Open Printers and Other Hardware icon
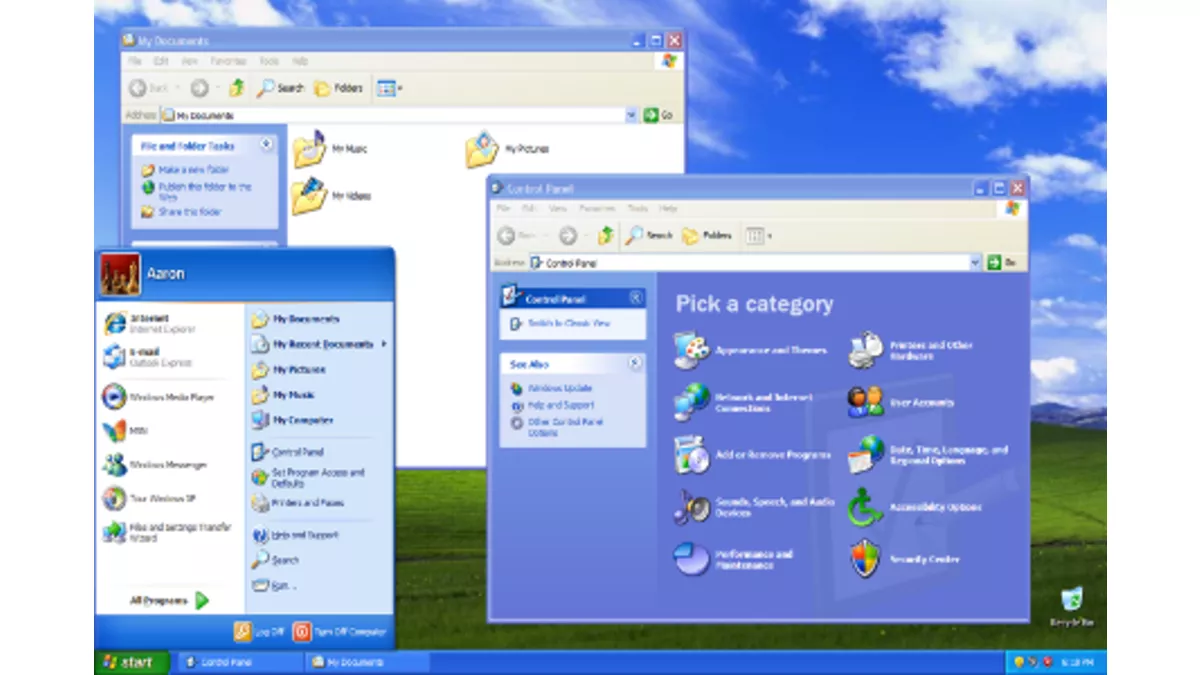This screenshot has width=1200, height=675. click(x=866, y=350)
